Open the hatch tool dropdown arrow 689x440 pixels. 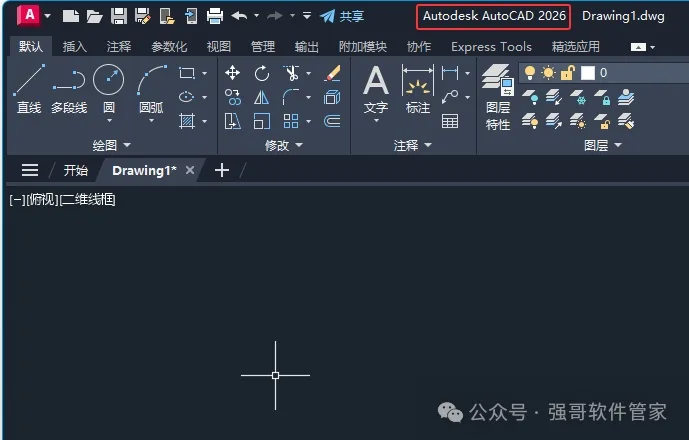coord(205,121)
